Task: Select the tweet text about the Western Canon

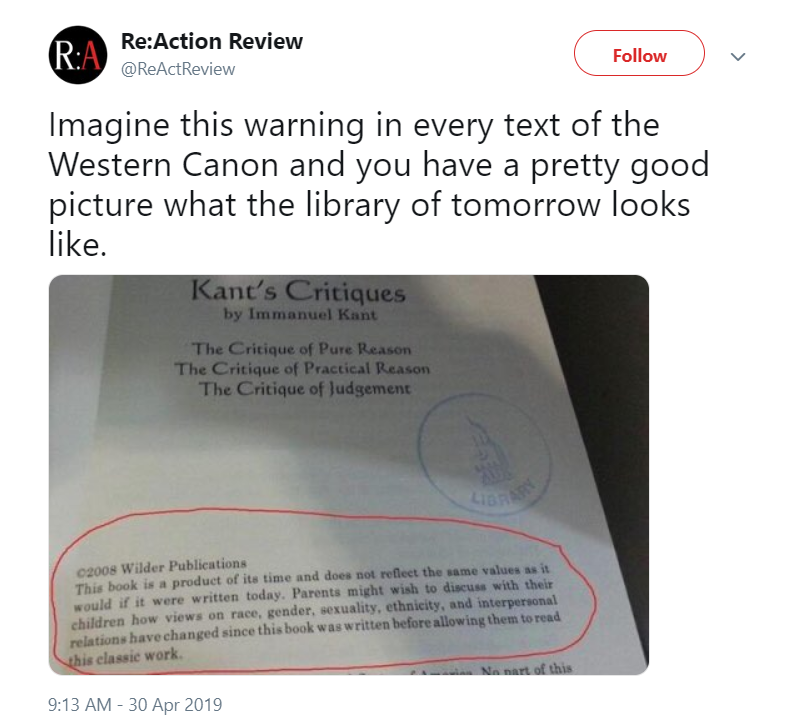Action: [378, 185]
